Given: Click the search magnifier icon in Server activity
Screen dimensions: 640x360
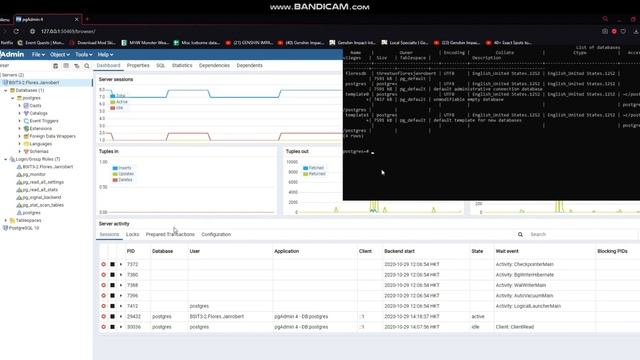Looking at the screenshot, I should [520, 234].
